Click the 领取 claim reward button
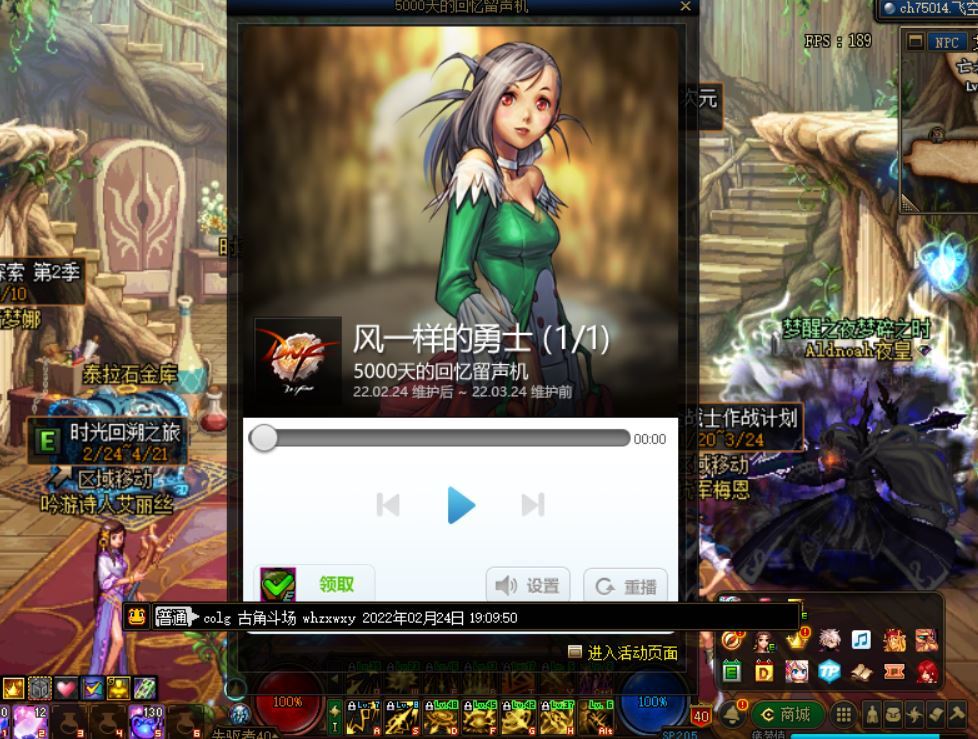978x739 pixels. pos(314,584)
